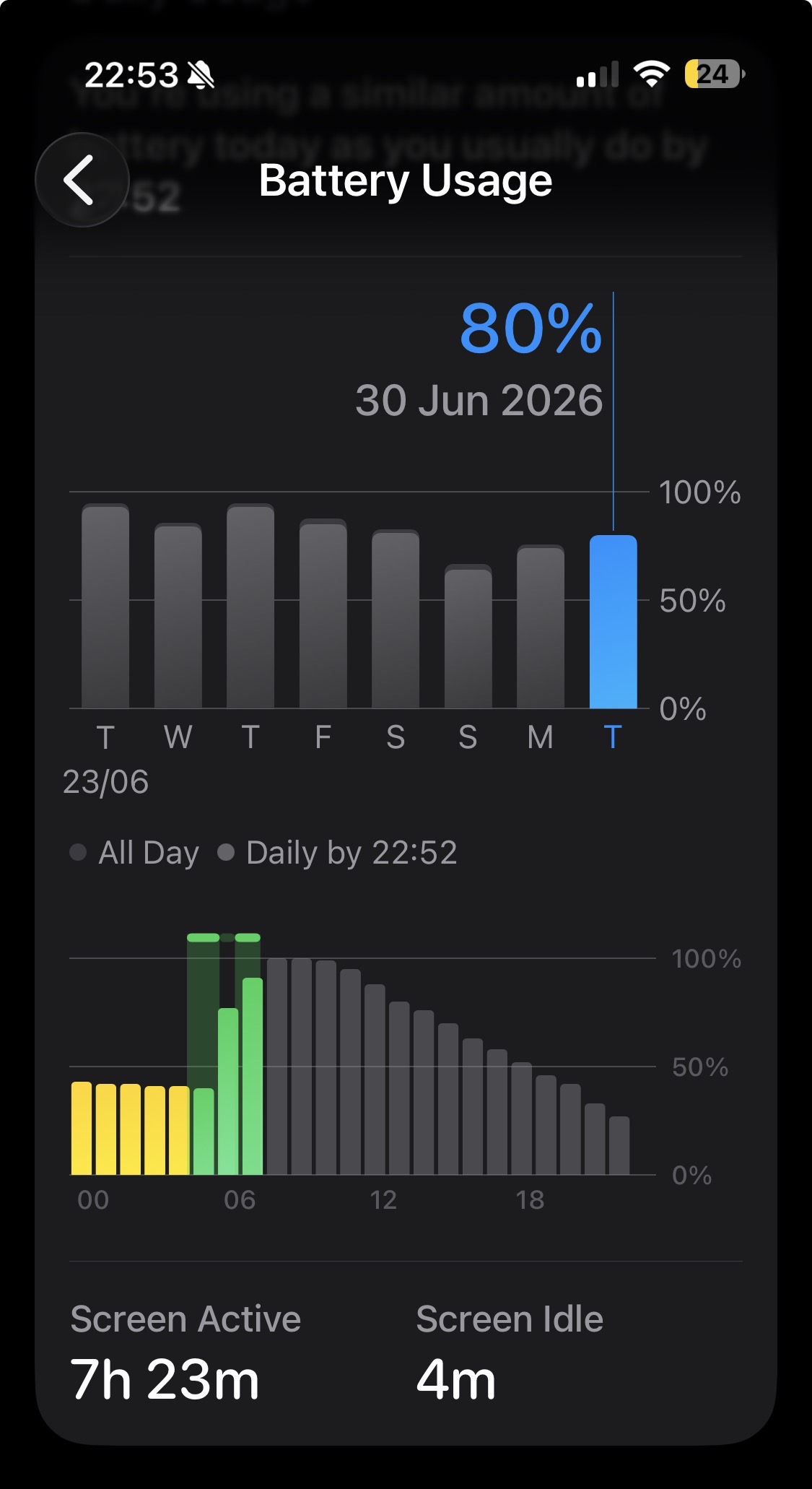Tap the tallest green hourly bar
This screenshot has width=812, height=1489.
click(253, 1076)
